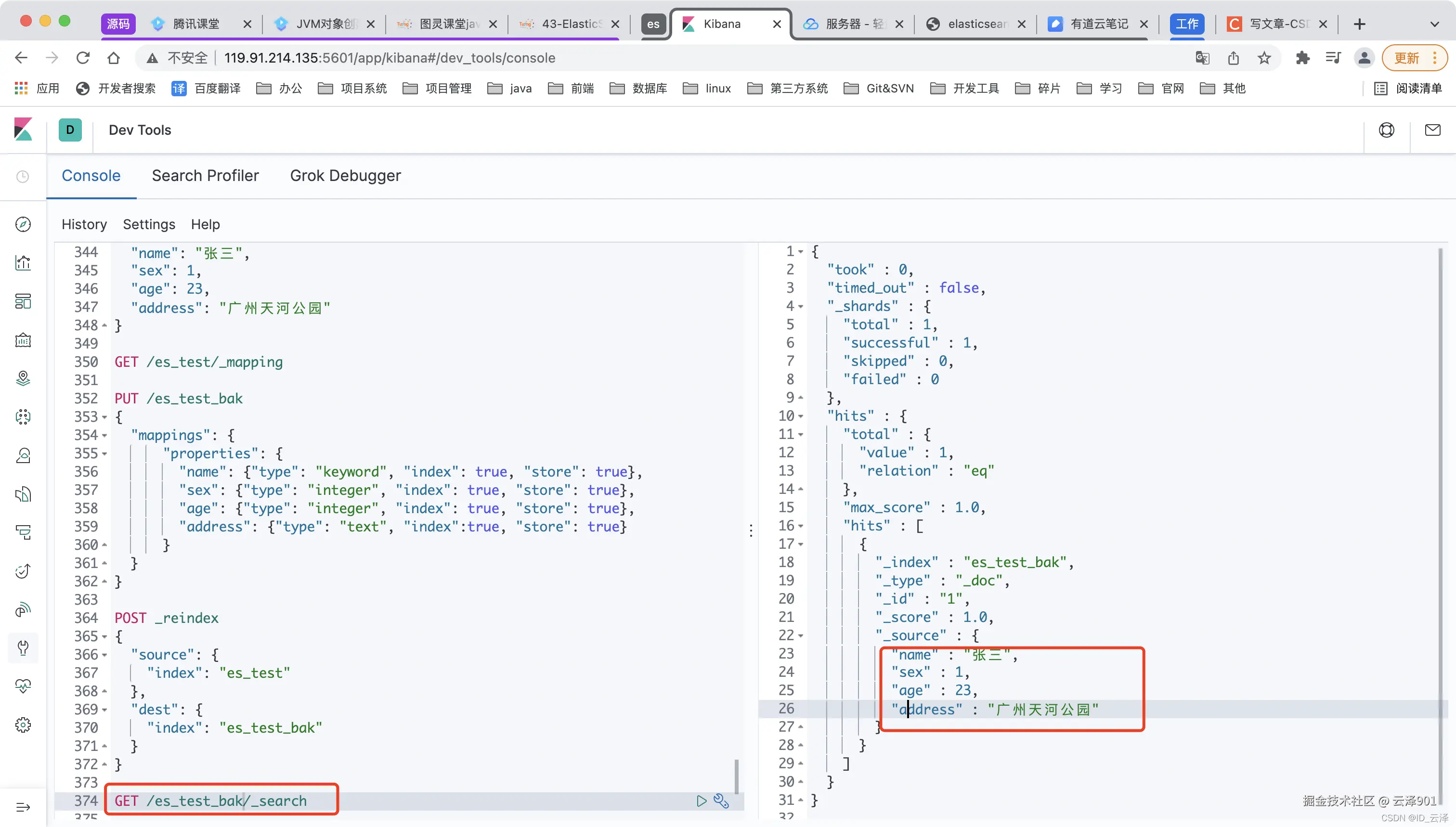
Task: Collapse the _shards block in response
Action: tap(800, 307)
